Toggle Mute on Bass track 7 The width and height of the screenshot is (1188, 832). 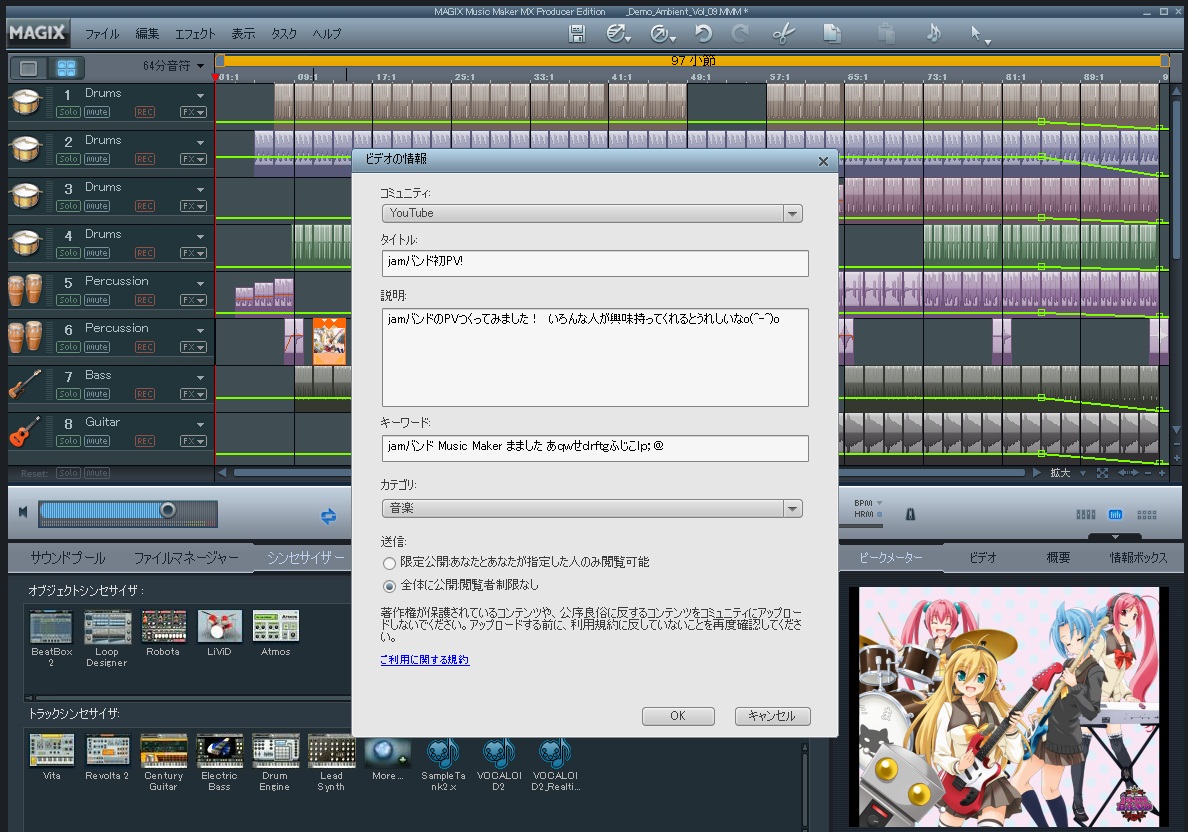pyautogui.click(x=96, y=394)
